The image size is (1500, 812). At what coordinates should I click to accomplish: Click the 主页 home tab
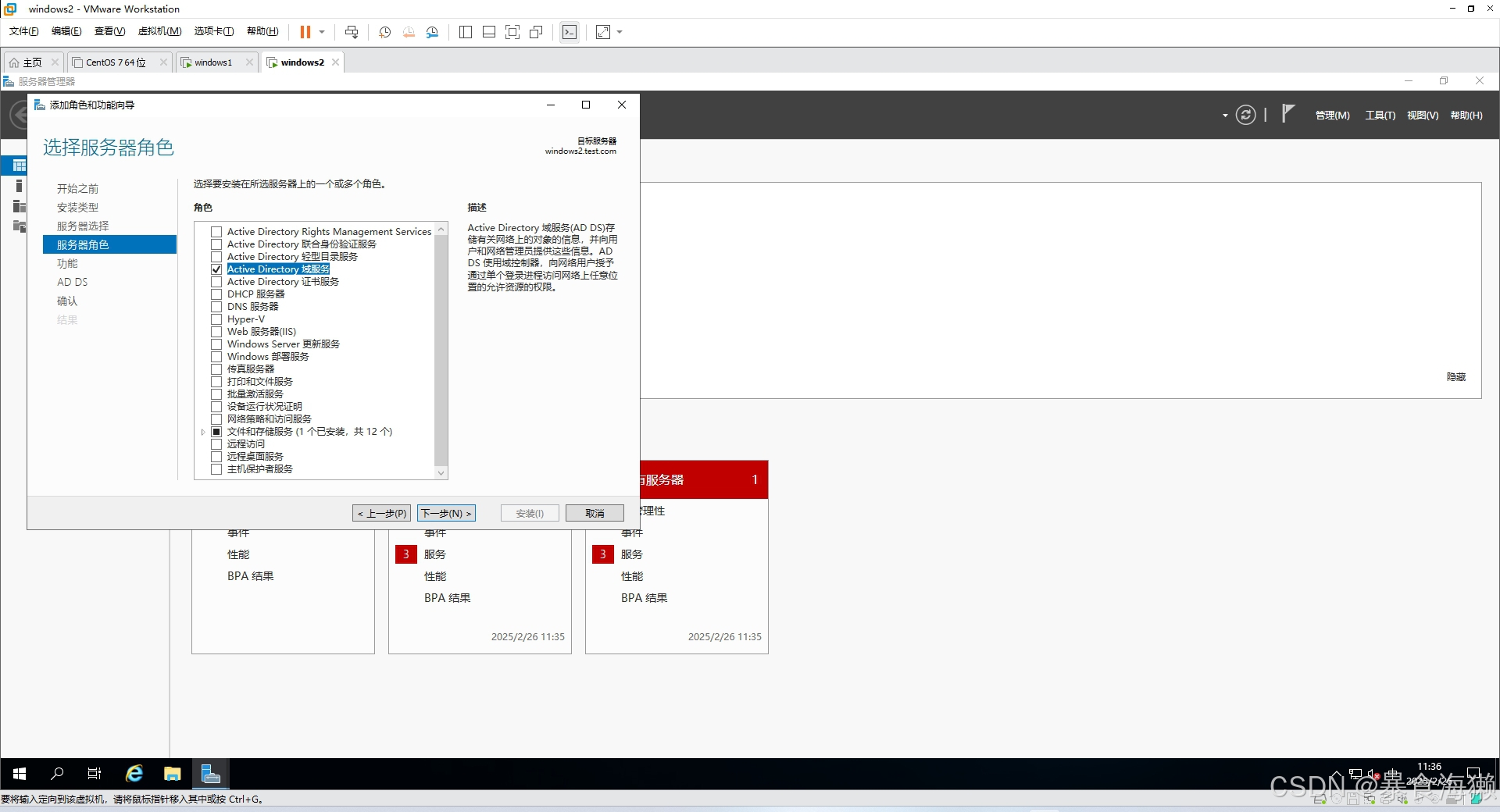[33, 62]
